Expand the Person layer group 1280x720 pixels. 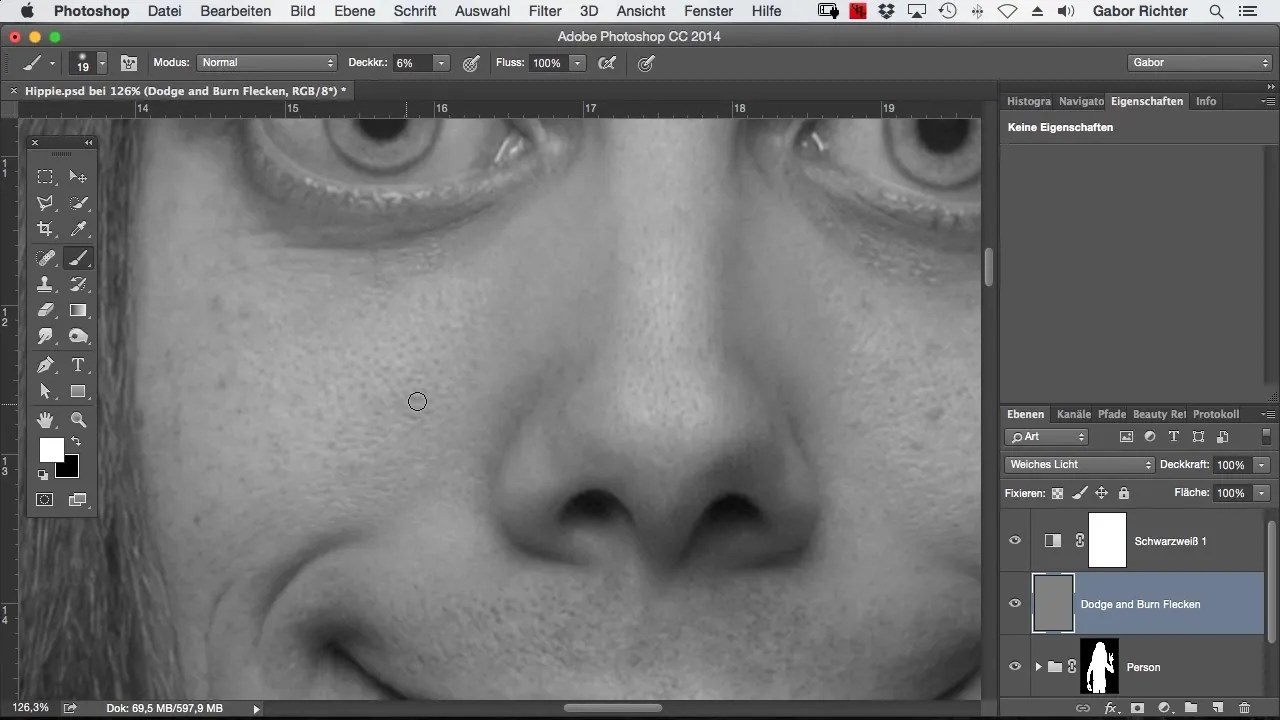1038,667
